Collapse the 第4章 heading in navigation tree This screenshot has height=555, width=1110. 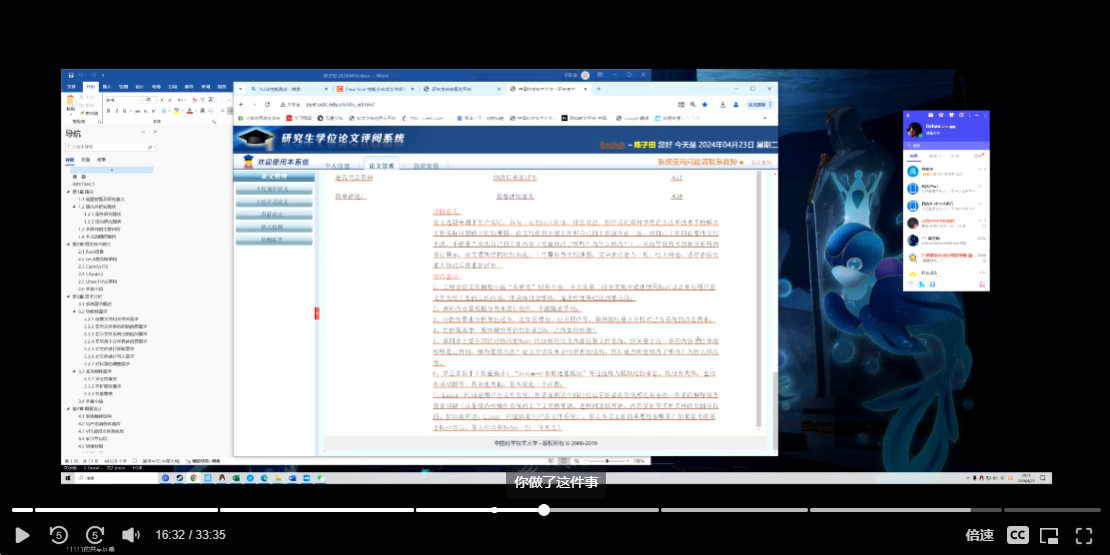[x=69, y=408]
